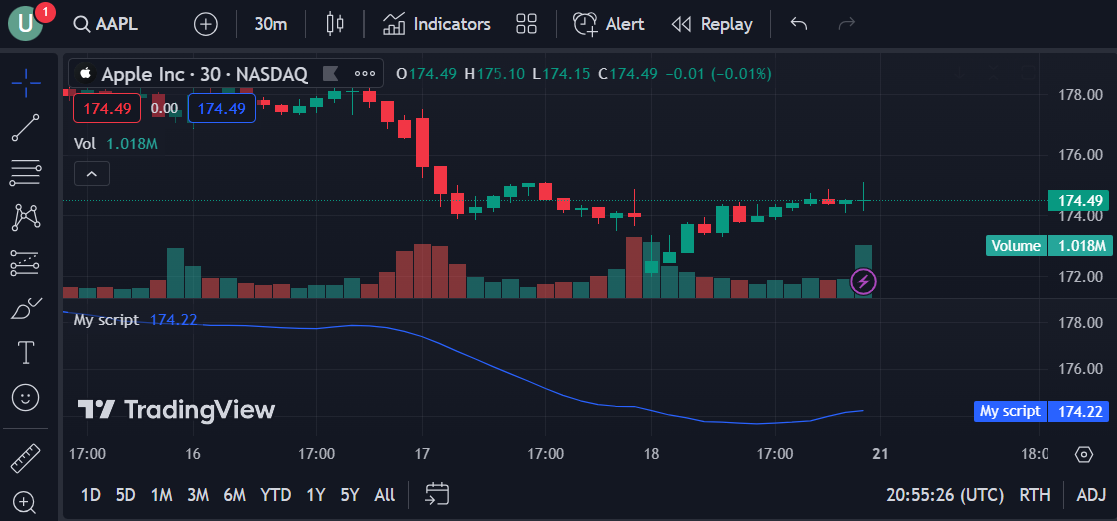Set range to 3M
This screenshot has width=1117, height=521.
tap(198, 495)
